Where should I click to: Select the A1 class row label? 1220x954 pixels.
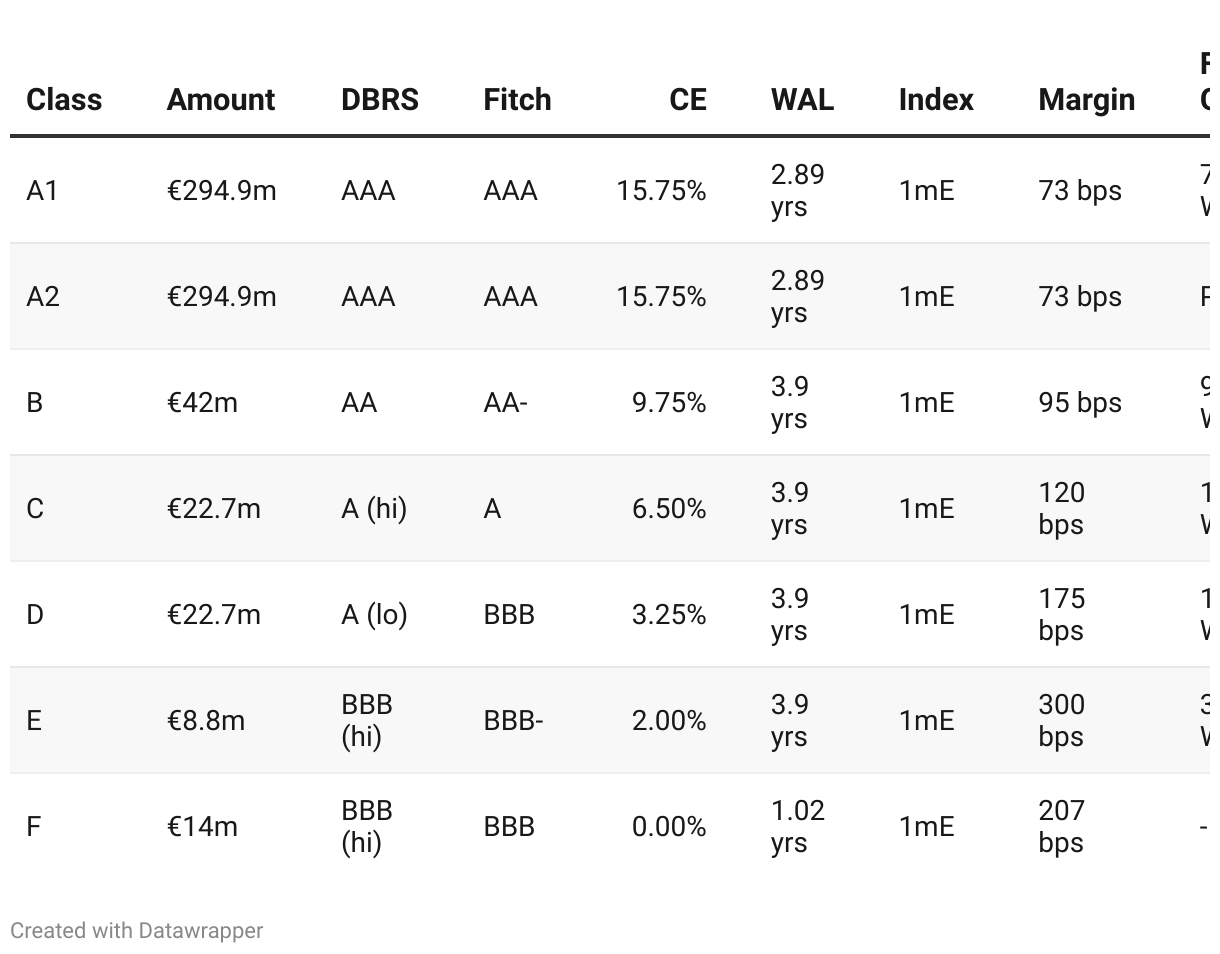42,191
